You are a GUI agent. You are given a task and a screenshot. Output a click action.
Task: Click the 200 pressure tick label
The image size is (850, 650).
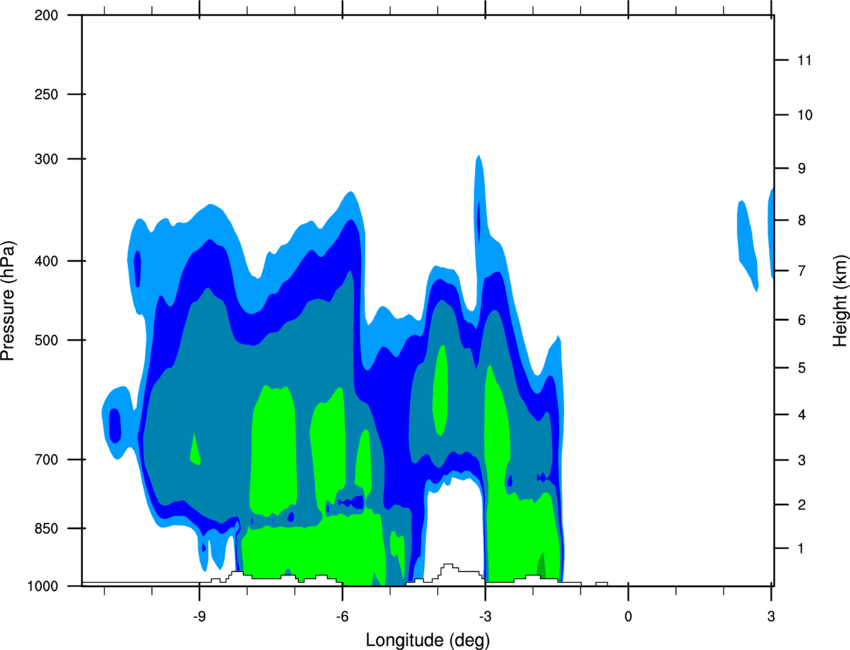pos(46,15)
